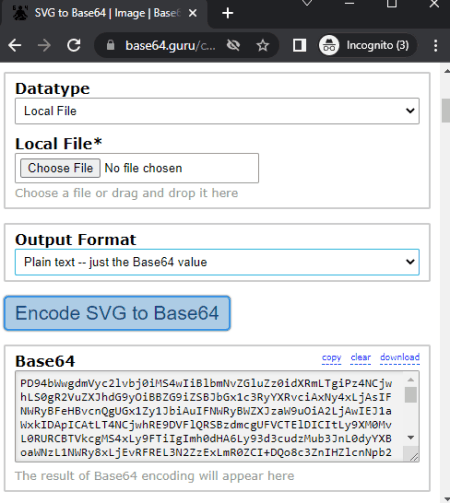Screen dimensions: 450x503
Task: Open the Incognito (3) profile chip
Action: tap(367, 45)
